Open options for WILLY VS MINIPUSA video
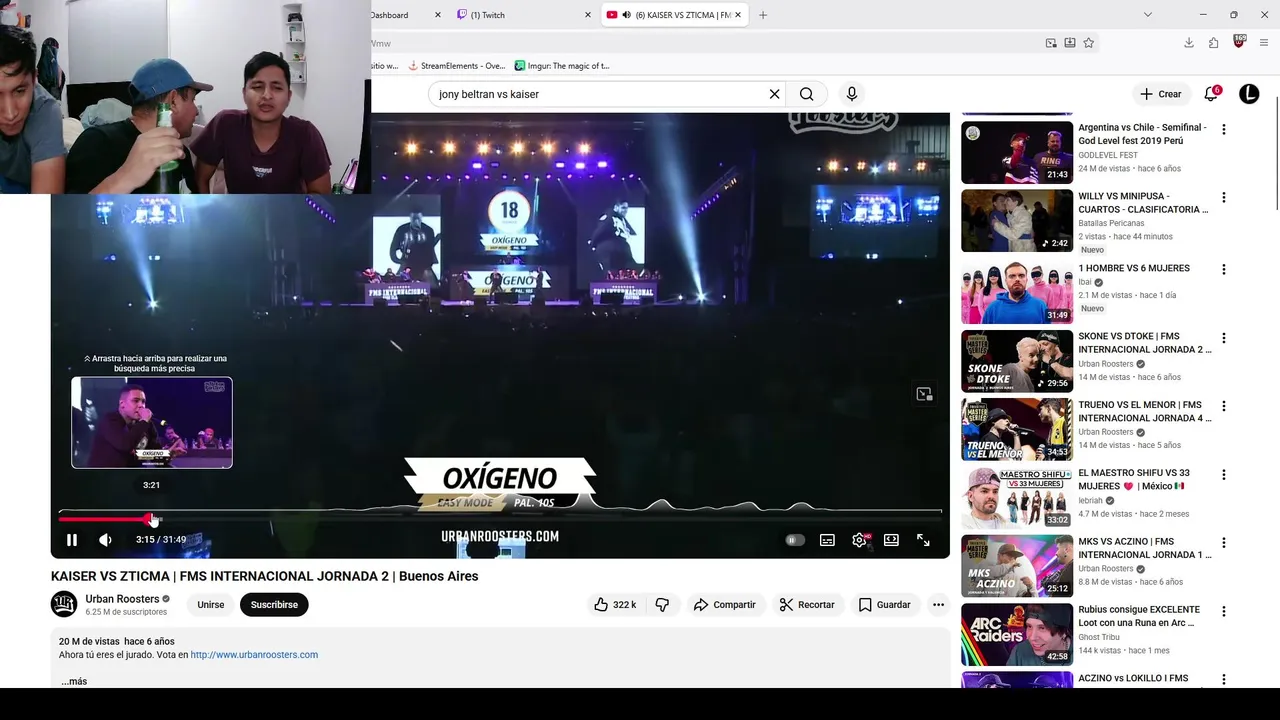This screenshot has width=1280, height=720. 1223,198
